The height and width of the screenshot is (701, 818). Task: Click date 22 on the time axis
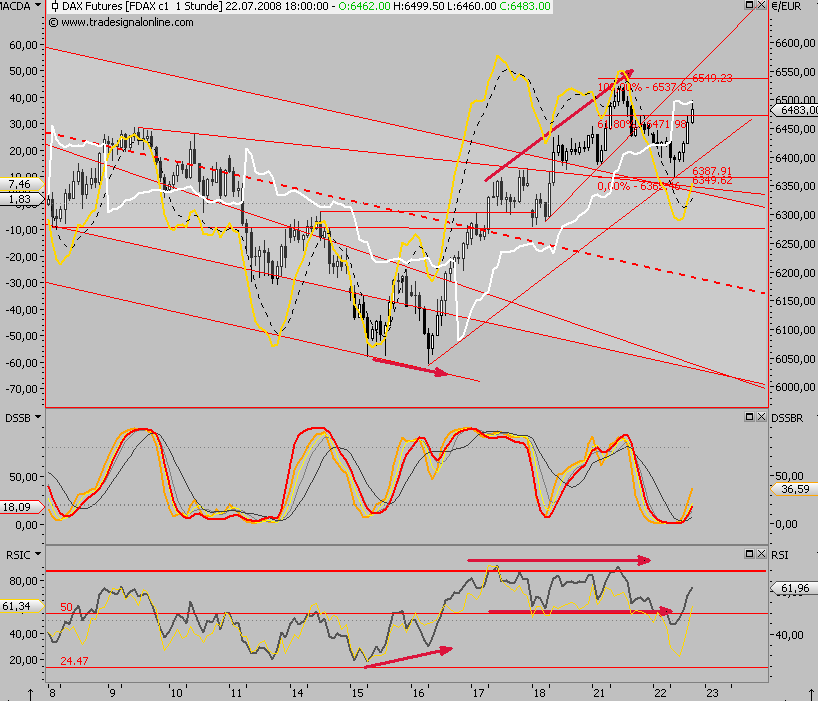660,693
